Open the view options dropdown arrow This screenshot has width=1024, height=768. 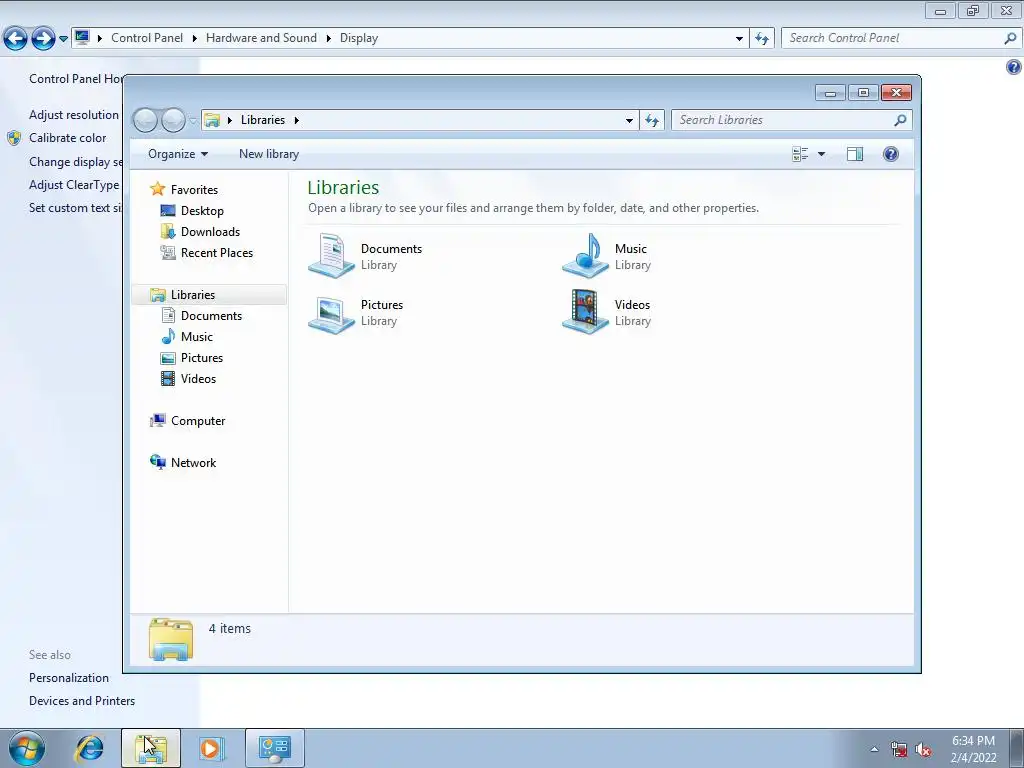click(822, 154)
